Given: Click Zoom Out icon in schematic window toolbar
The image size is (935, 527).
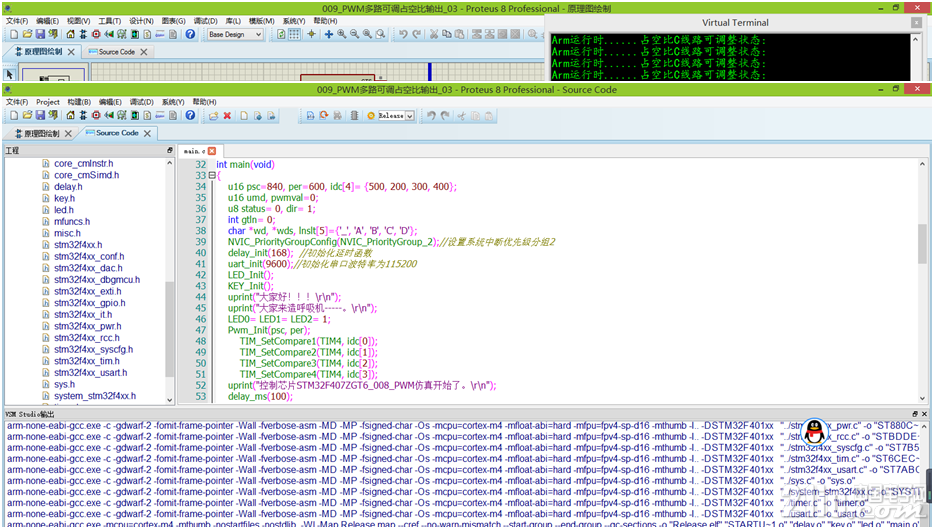Looking at the screenshot, I should pos(355,35).
